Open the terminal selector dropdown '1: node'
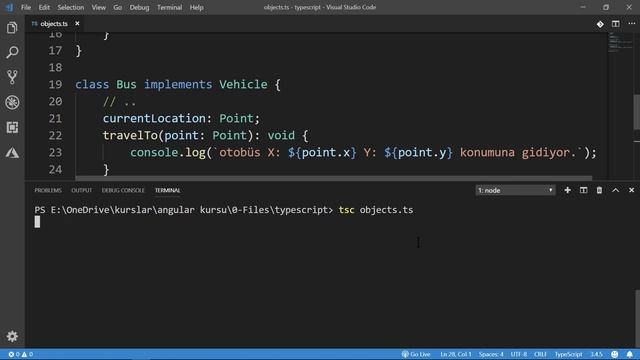Screen dimensions: 640x360 515,190
